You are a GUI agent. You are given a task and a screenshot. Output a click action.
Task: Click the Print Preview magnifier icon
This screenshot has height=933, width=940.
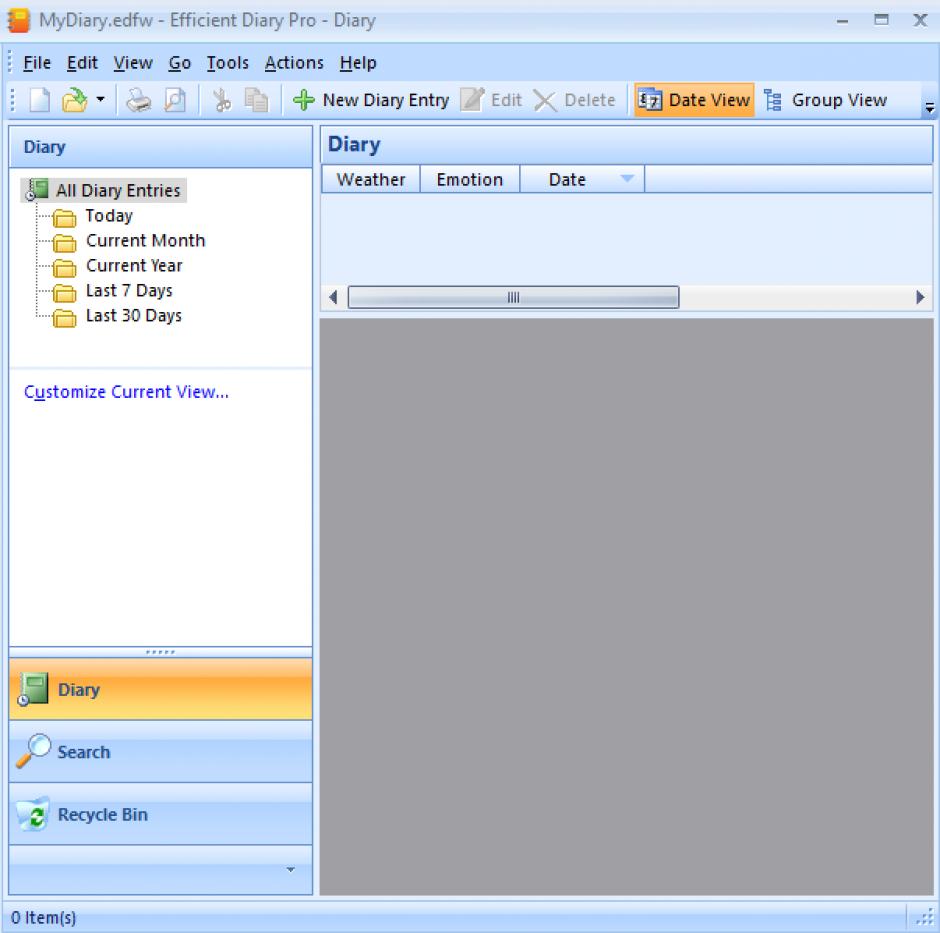point(174,100)
